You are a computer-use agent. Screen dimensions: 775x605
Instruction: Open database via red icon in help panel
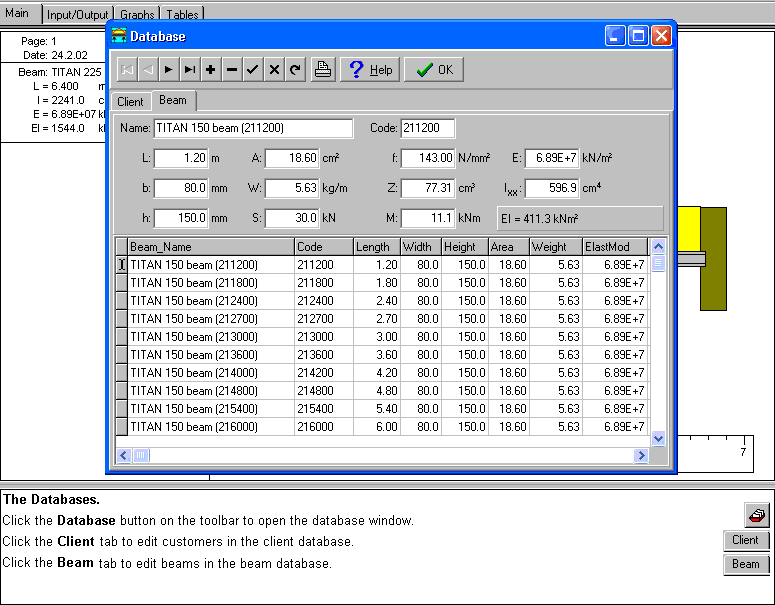[x=757, y=514]
